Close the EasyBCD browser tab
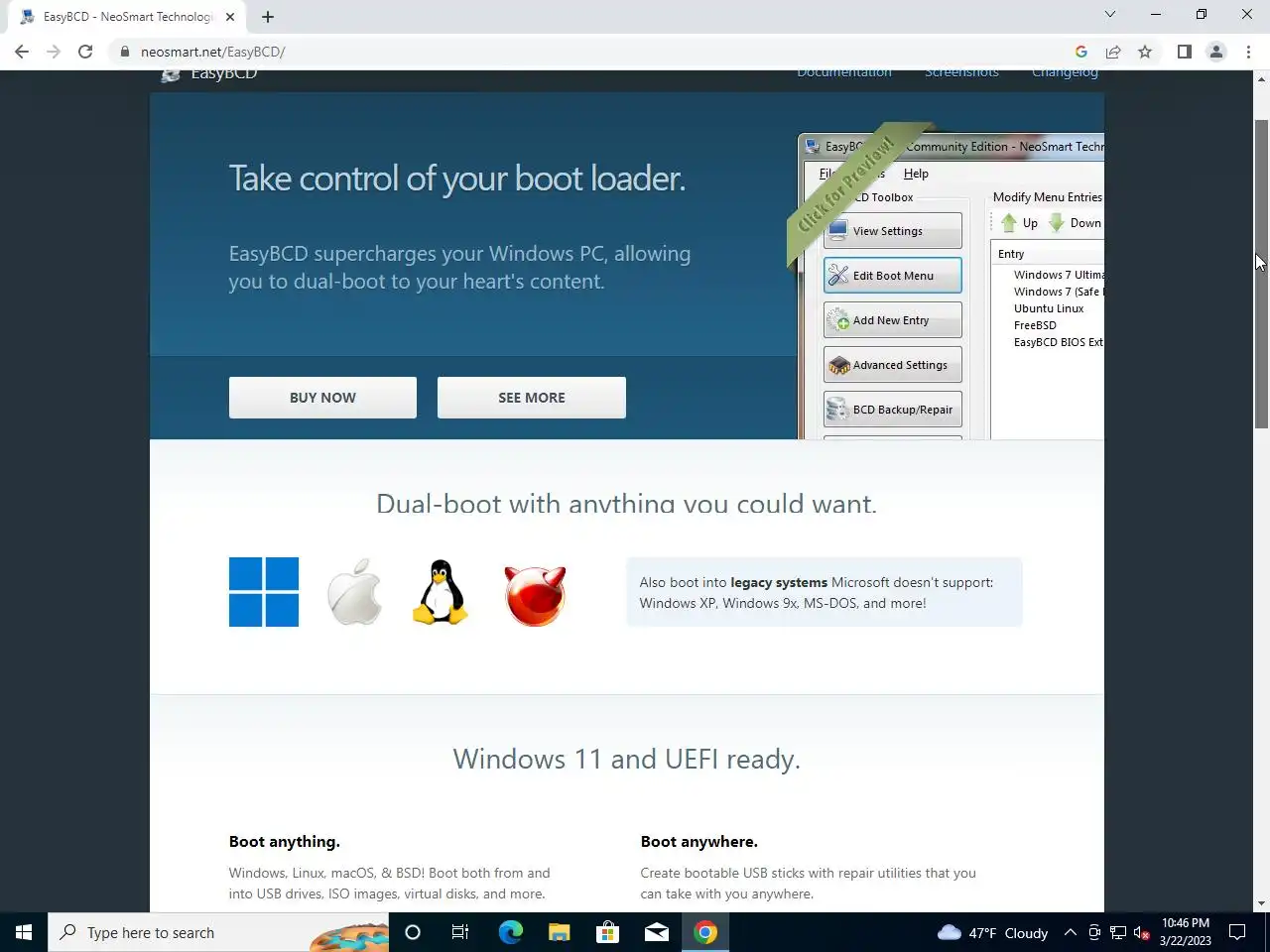Image resolution: width=1270 pixels, height=952 pixels. tap(230, 17)
